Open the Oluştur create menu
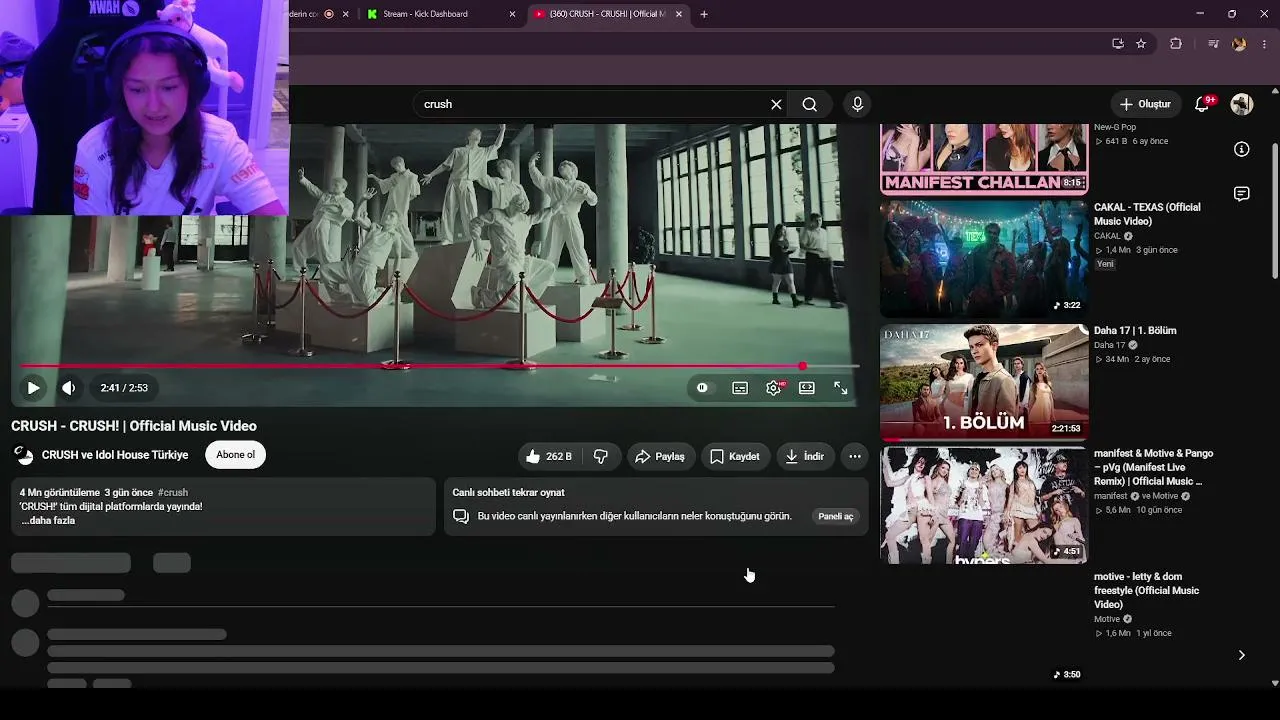Image resolution: width=1280 pixels, height=720 pixels. click(x=1145, y=104)
